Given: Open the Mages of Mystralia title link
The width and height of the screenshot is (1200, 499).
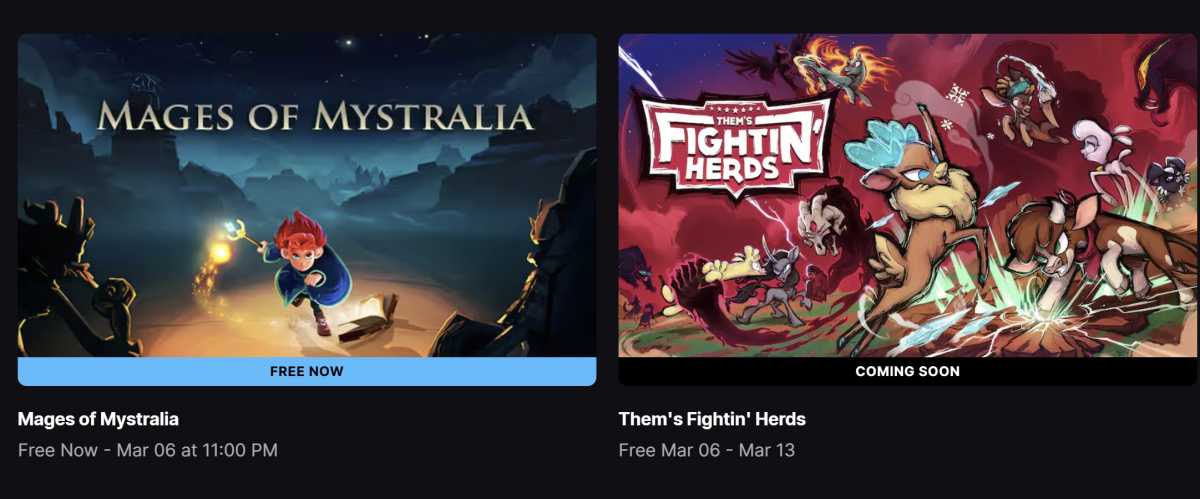Looking at the screenshot, I should point(98,419).
